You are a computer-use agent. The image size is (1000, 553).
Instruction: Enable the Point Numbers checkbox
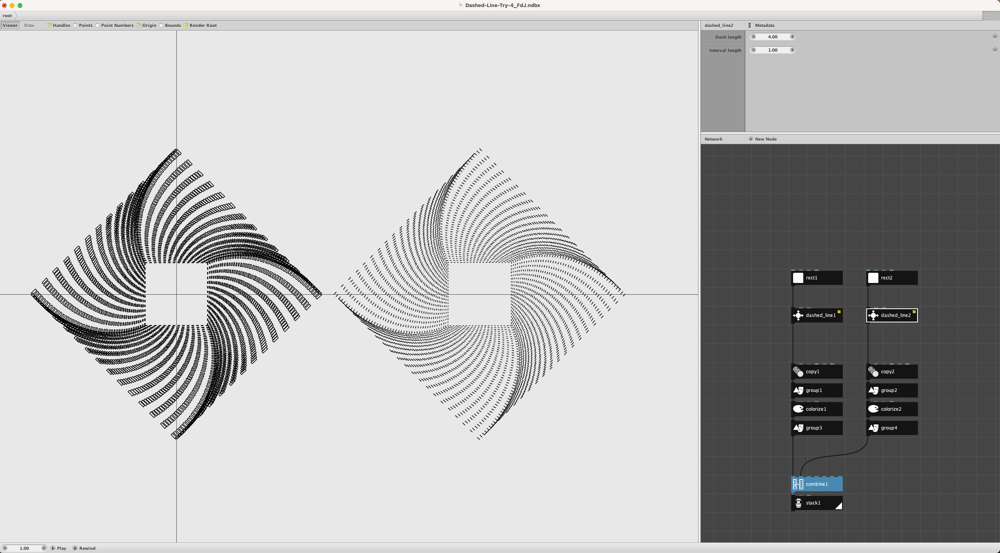pyautogui.click(x=97, y=26)
